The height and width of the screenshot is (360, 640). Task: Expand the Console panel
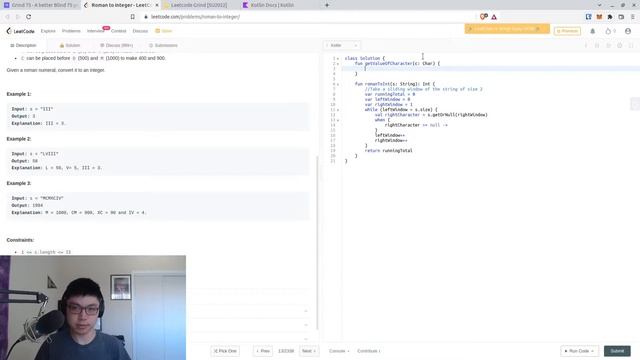(x=339, y=351)
